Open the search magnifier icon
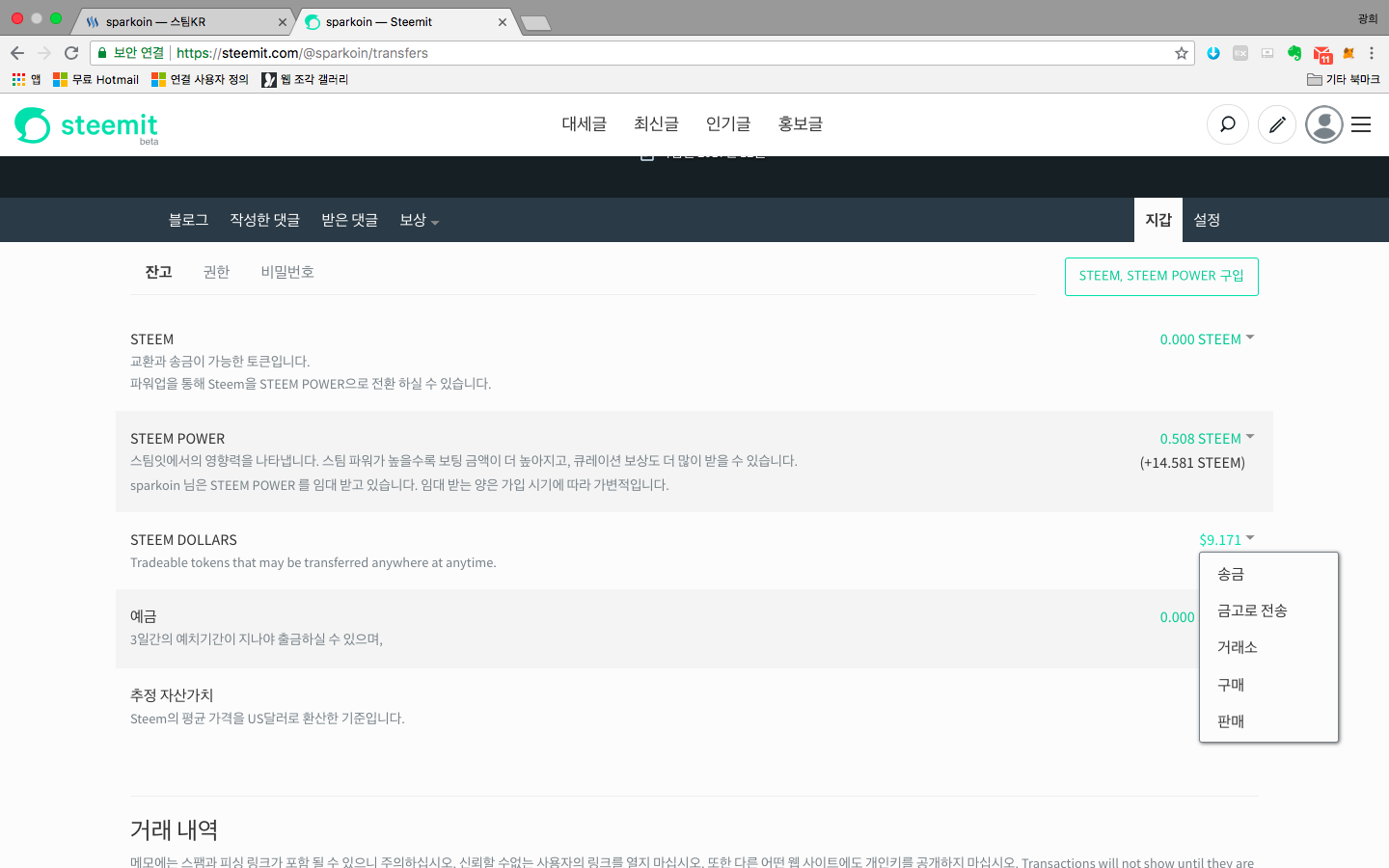This screenshot has height=868, width=1389. pos(1228,124)
